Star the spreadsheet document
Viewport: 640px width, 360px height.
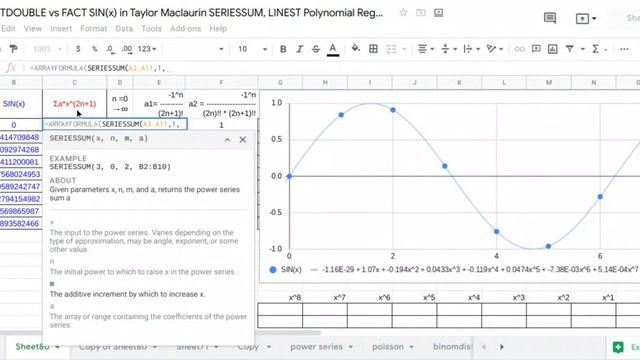(x=403, y=13)
